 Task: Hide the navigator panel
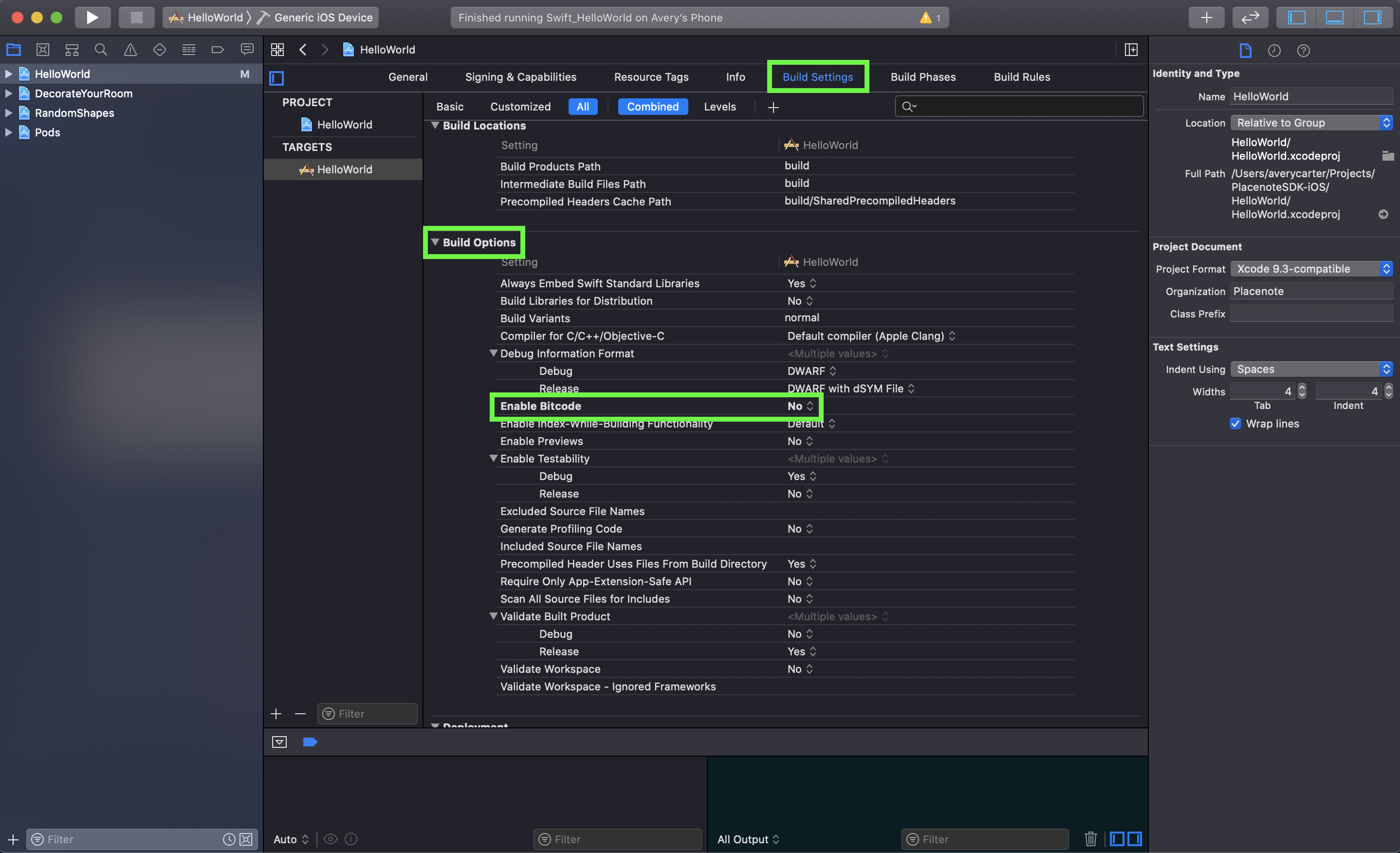pyautogui.click(x=1297, y=18)
